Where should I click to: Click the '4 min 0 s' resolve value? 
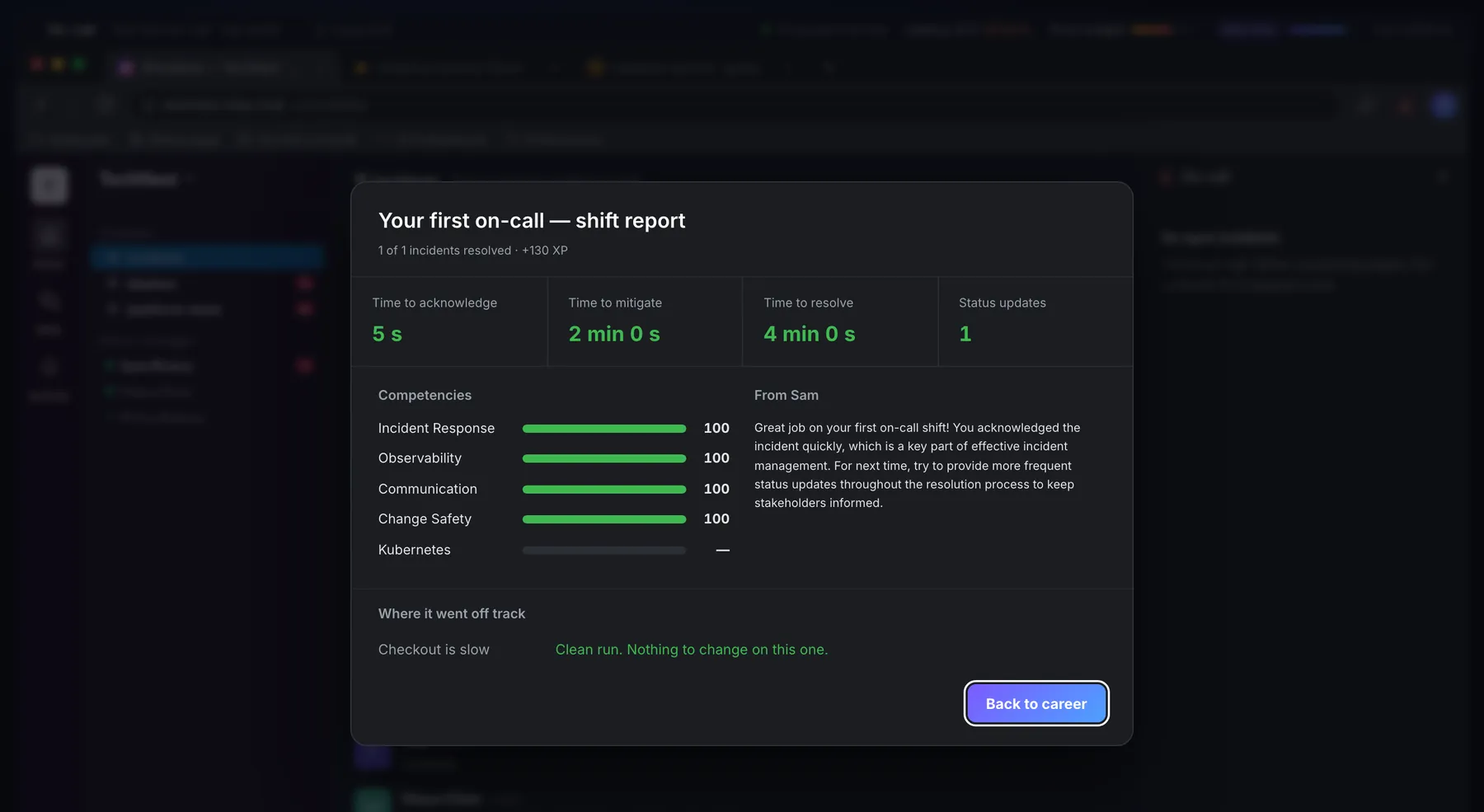pos(810,334)
